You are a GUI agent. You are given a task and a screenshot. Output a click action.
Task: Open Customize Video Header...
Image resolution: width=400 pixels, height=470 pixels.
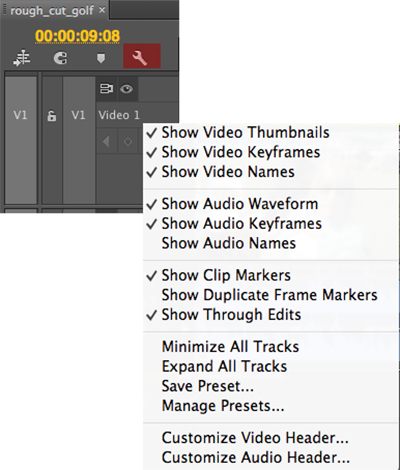click(x=271, y=438)
